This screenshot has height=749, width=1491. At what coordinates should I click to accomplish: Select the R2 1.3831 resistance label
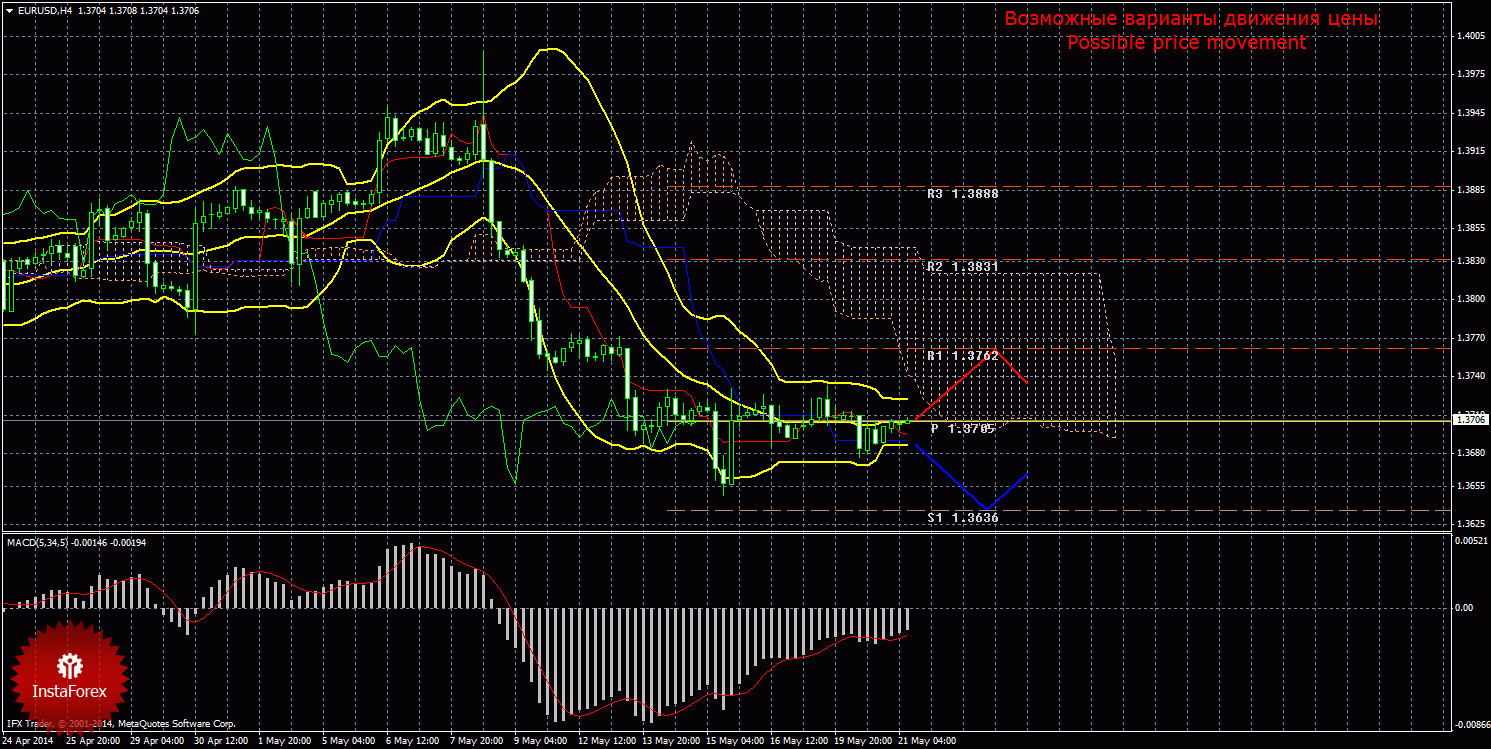[962, 267]
